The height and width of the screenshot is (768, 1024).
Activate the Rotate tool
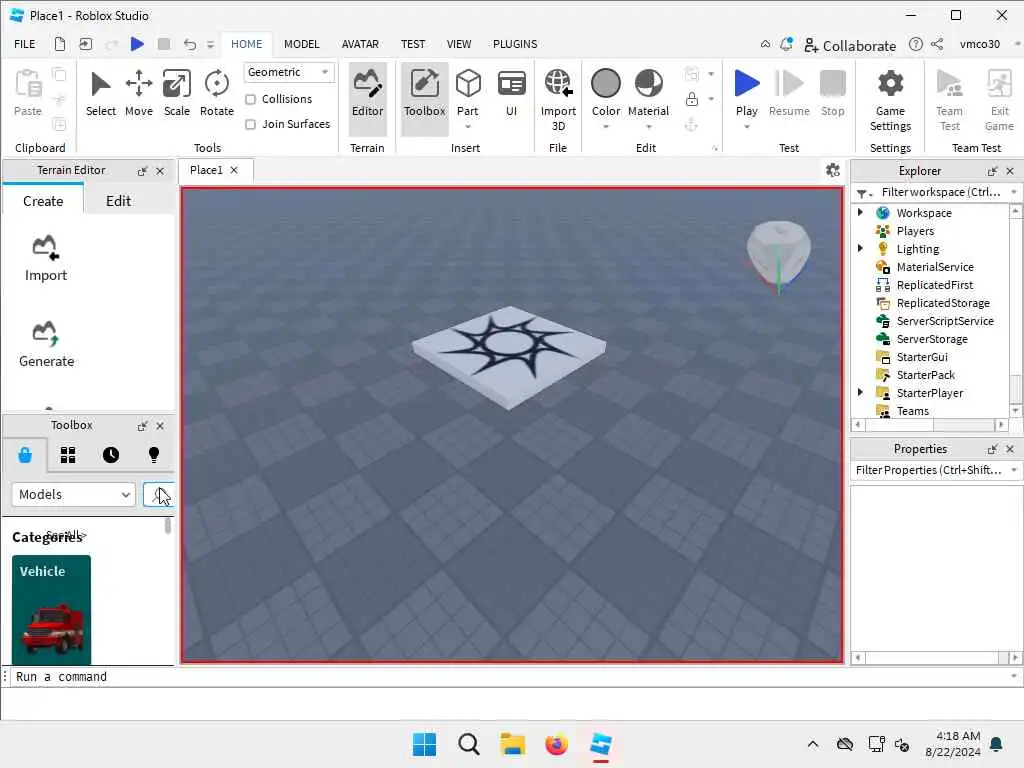(216, 94)
